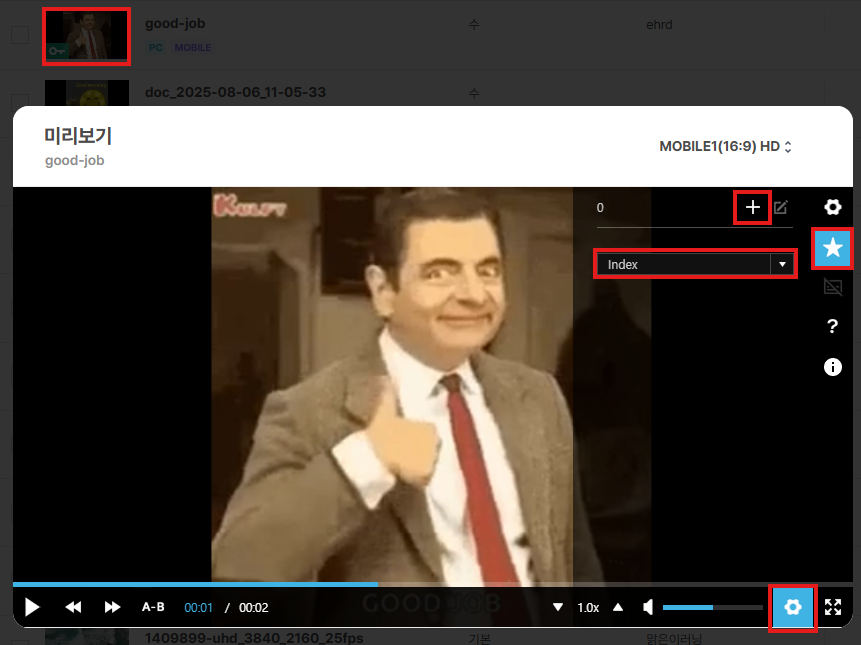Mute the player volume speaker icon
Viewport: 861px width, 645px height.
pyautogui.click(x=648, y=607)
